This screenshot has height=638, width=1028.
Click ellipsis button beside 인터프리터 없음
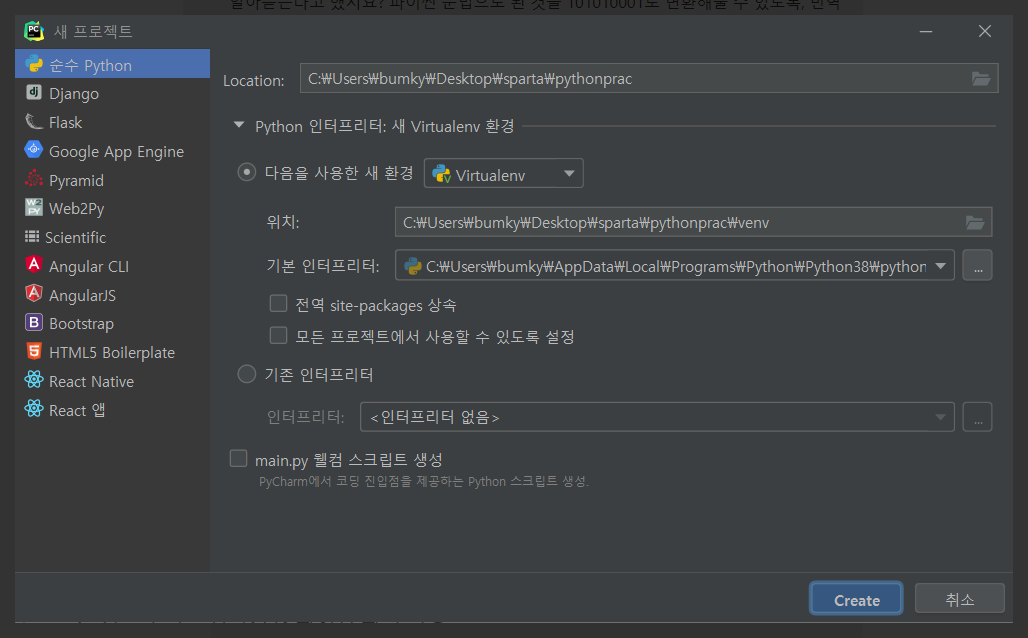[x=978, y=417]
